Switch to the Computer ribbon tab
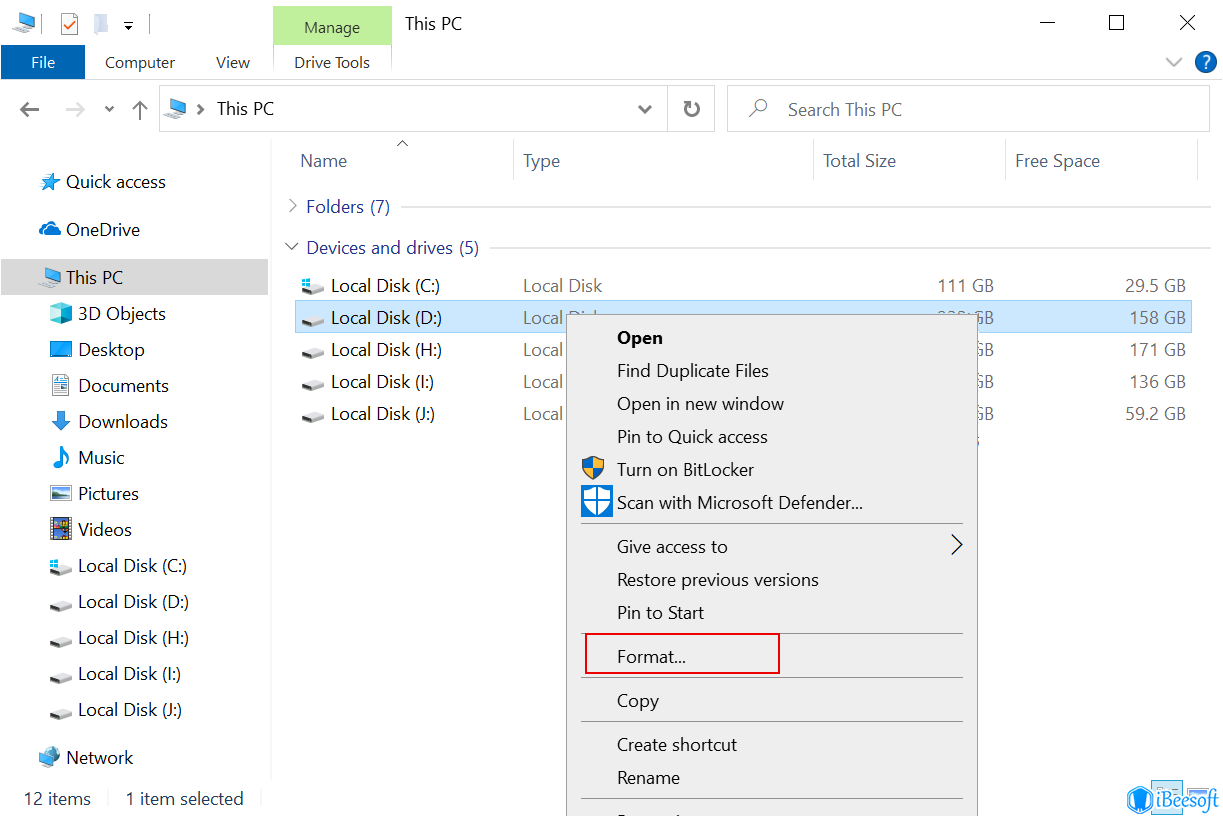Viewport: 1223px width, 816px height. tap(140, 62)
